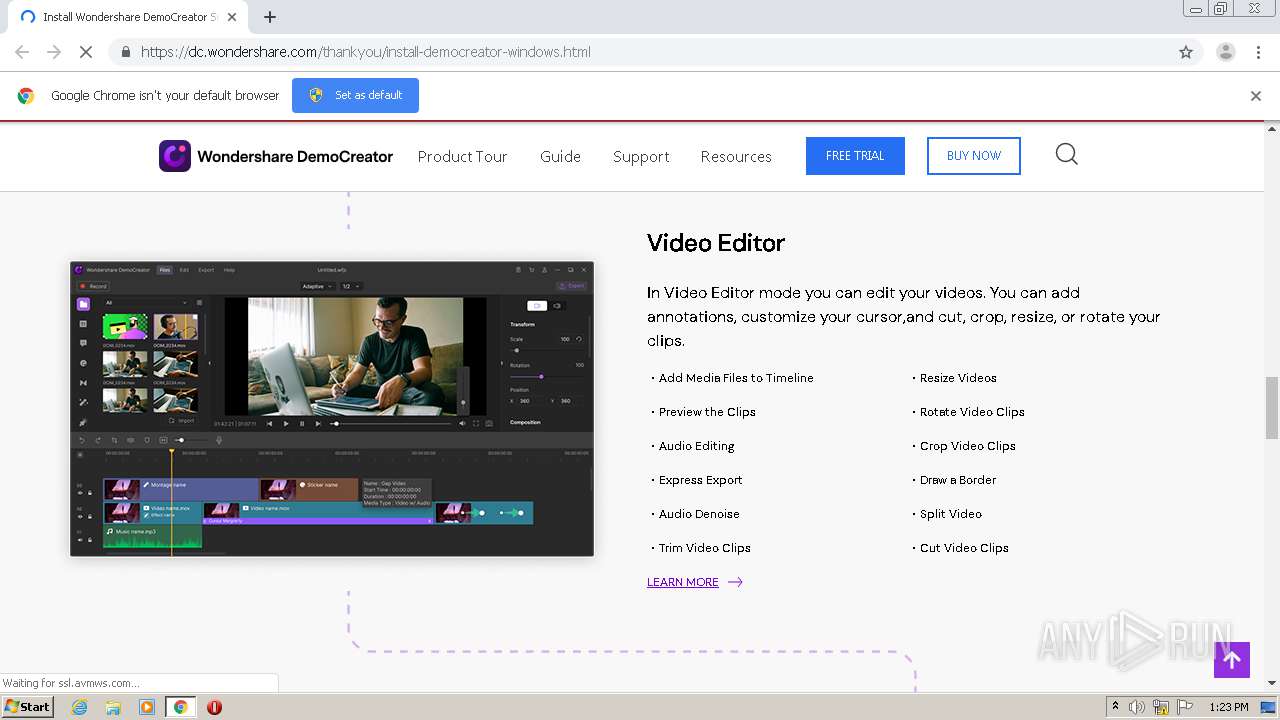Open Chrome's three-dot menu
Screen dimensions: 1280x720
[1259, 52]
